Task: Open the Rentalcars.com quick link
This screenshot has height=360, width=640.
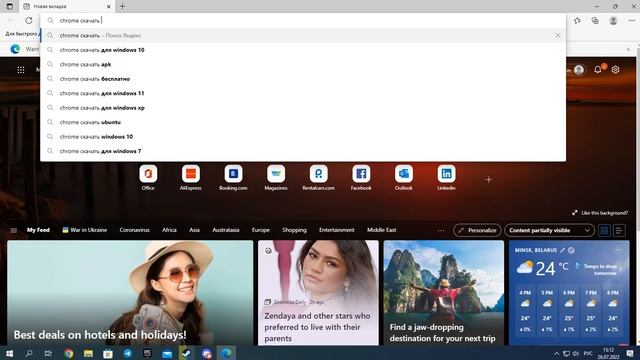Action: pyautogui.click(x=318, y=178)
